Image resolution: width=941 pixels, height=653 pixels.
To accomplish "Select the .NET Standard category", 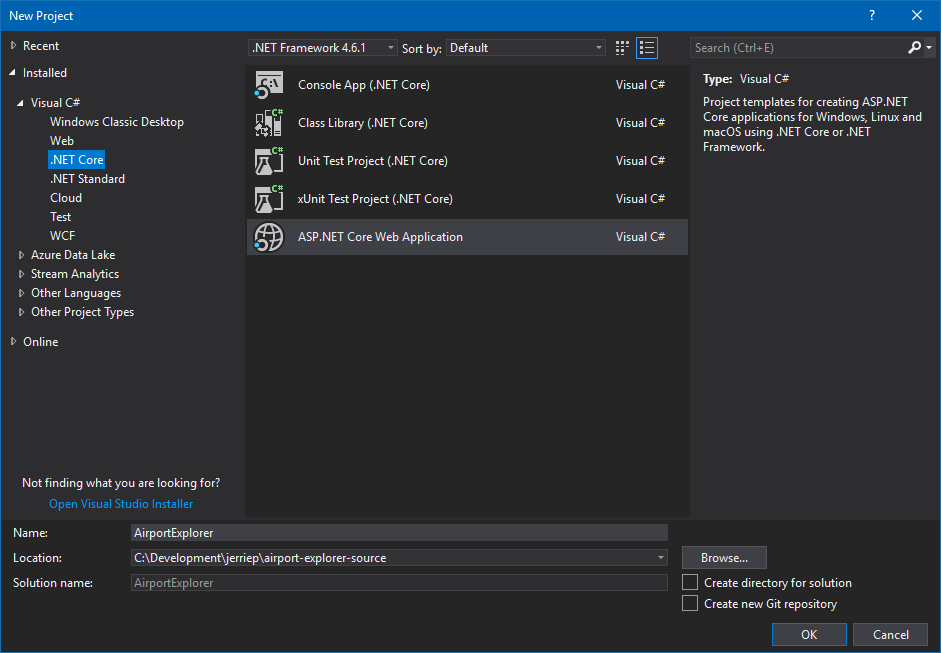I will click(87, 179).
